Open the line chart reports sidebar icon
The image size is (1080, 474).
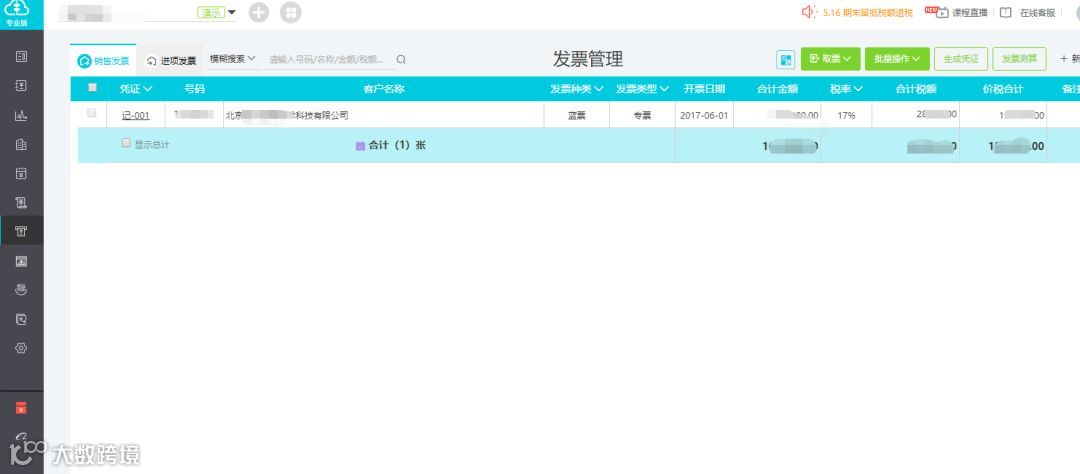[x=21, y=116]
